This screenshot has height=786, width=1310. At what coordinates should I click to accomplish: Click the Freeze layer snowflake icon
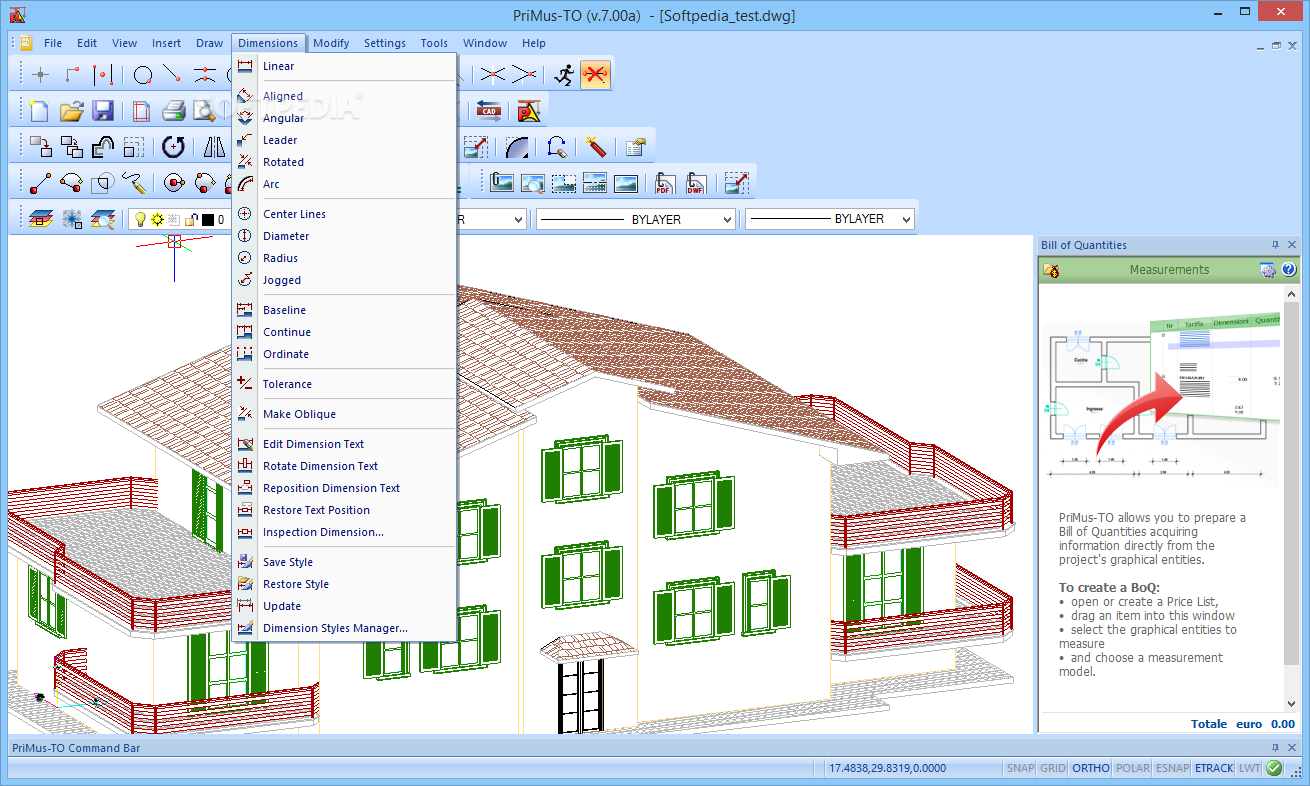[71, 218]
